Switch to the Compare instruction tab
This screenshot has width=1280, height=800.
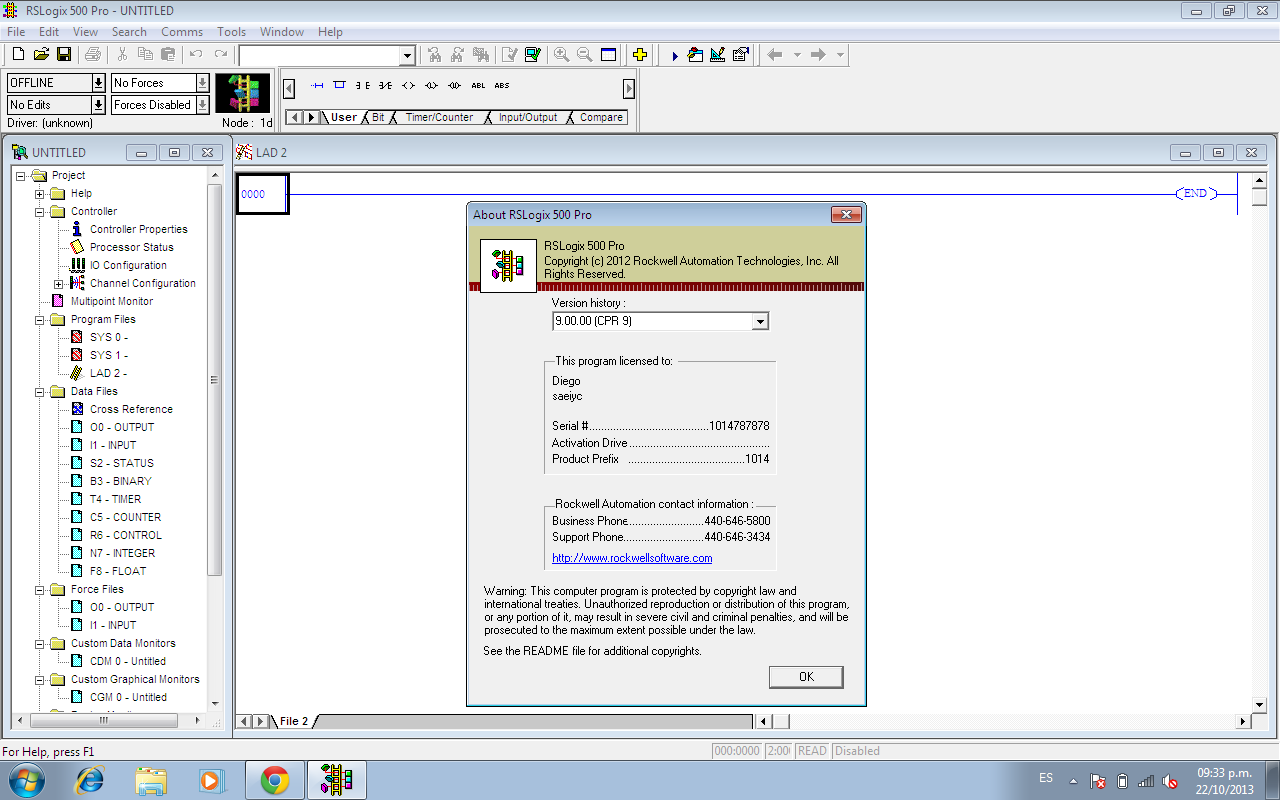[601, 118]
